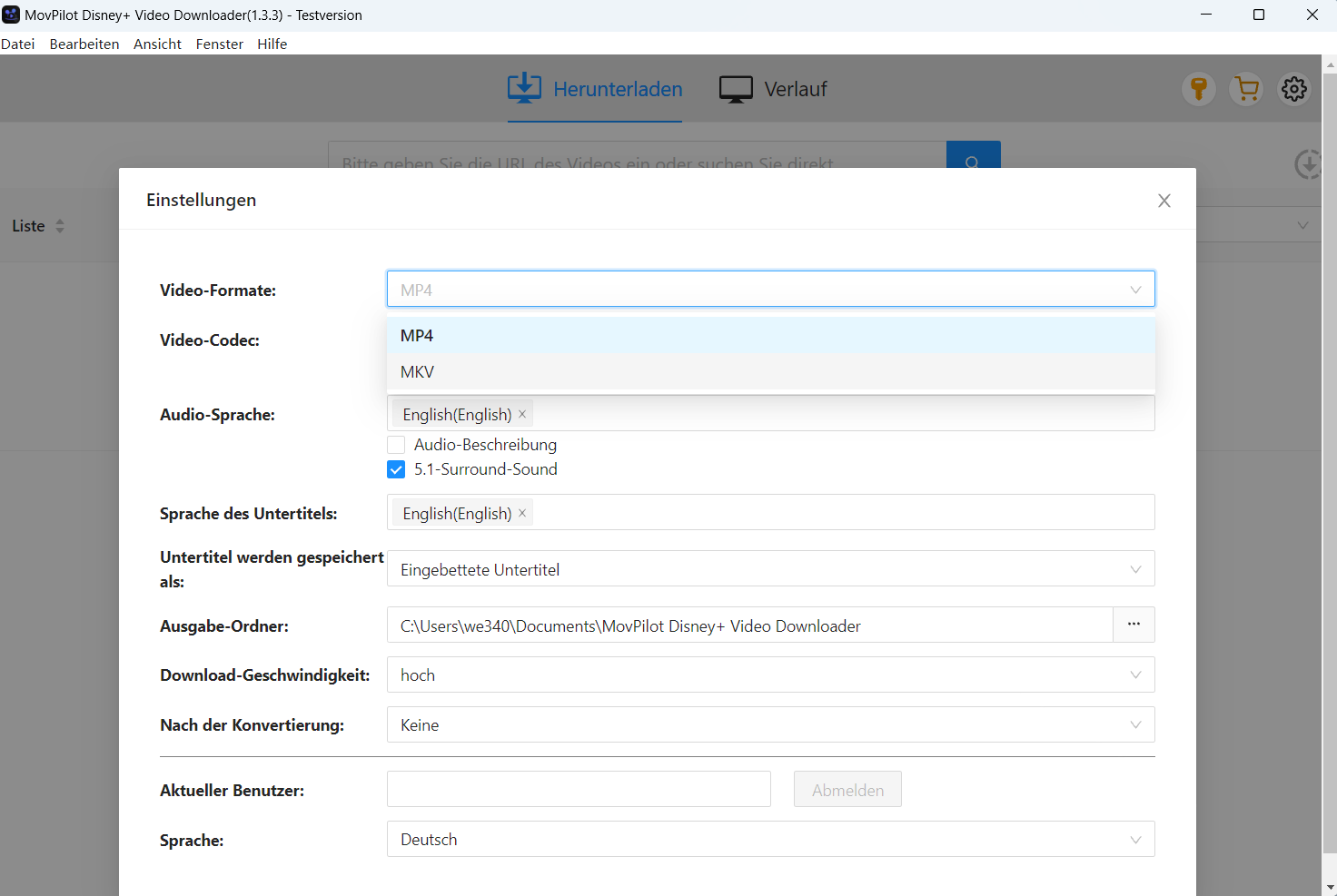The height and width of the screenshot is (896, 1337).
Task: Click the Sprache des Untertitels field
Action: point(771,512)
